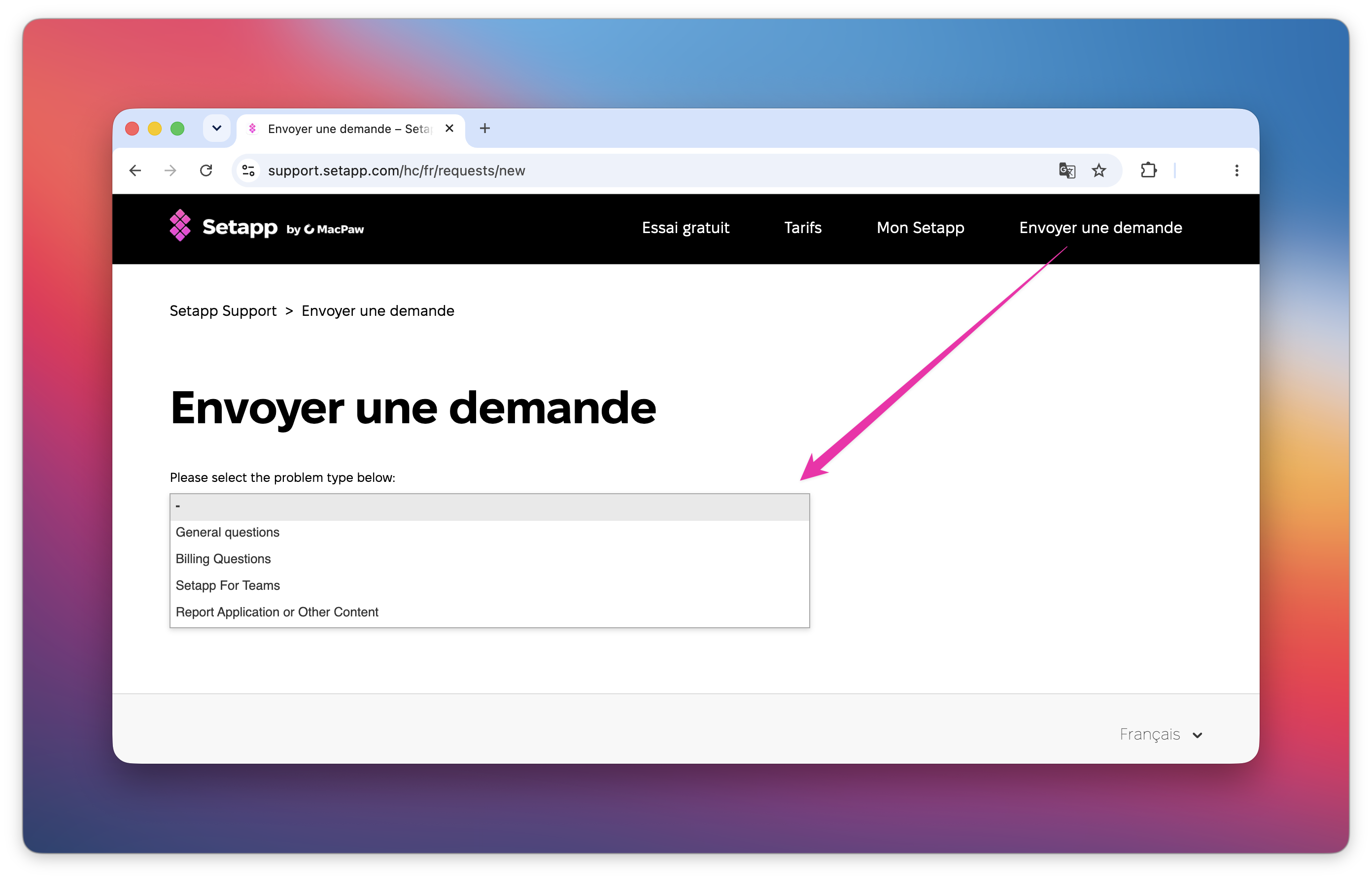Click the browser back arrow
1372x880 pixels.
coord(135,170)
